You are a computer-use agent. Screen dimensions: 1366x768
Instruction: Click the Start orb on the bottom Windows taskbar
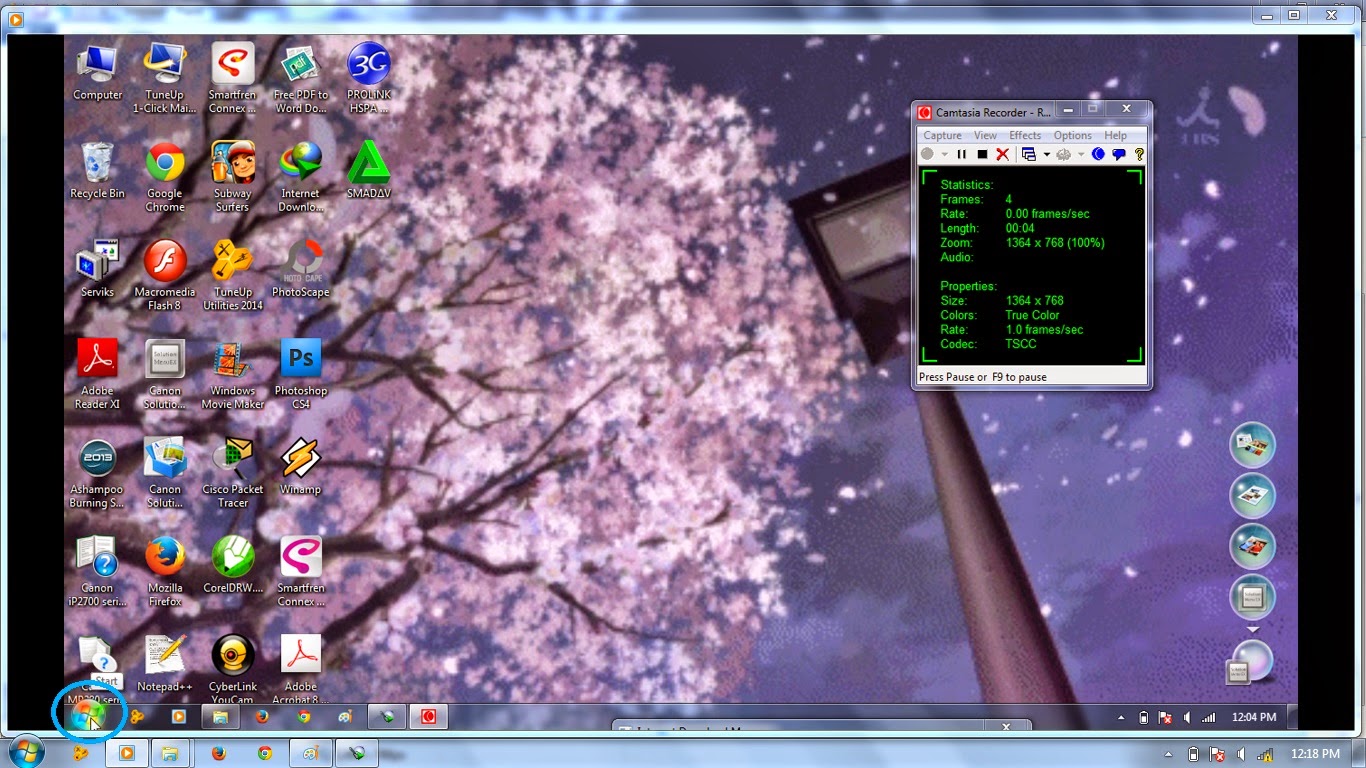click(x=25, y=752)
